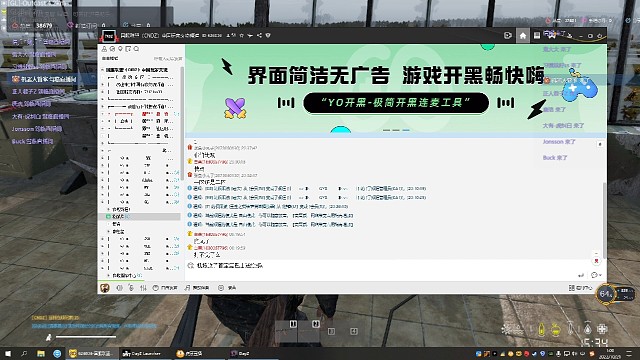640x360 pixels.
Task: Open the YO开黑 promotional banner
Action: pos(396,90)
